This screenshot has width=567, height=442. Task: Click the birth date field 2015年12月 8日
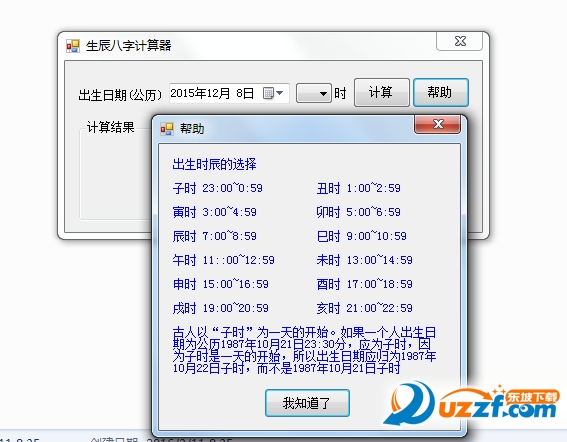[x=229, y=93]
